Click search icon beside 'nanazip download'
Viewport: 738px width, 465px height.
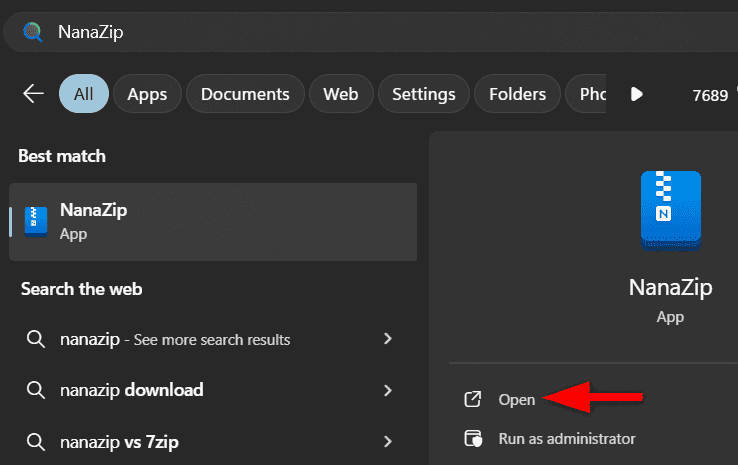36,390
